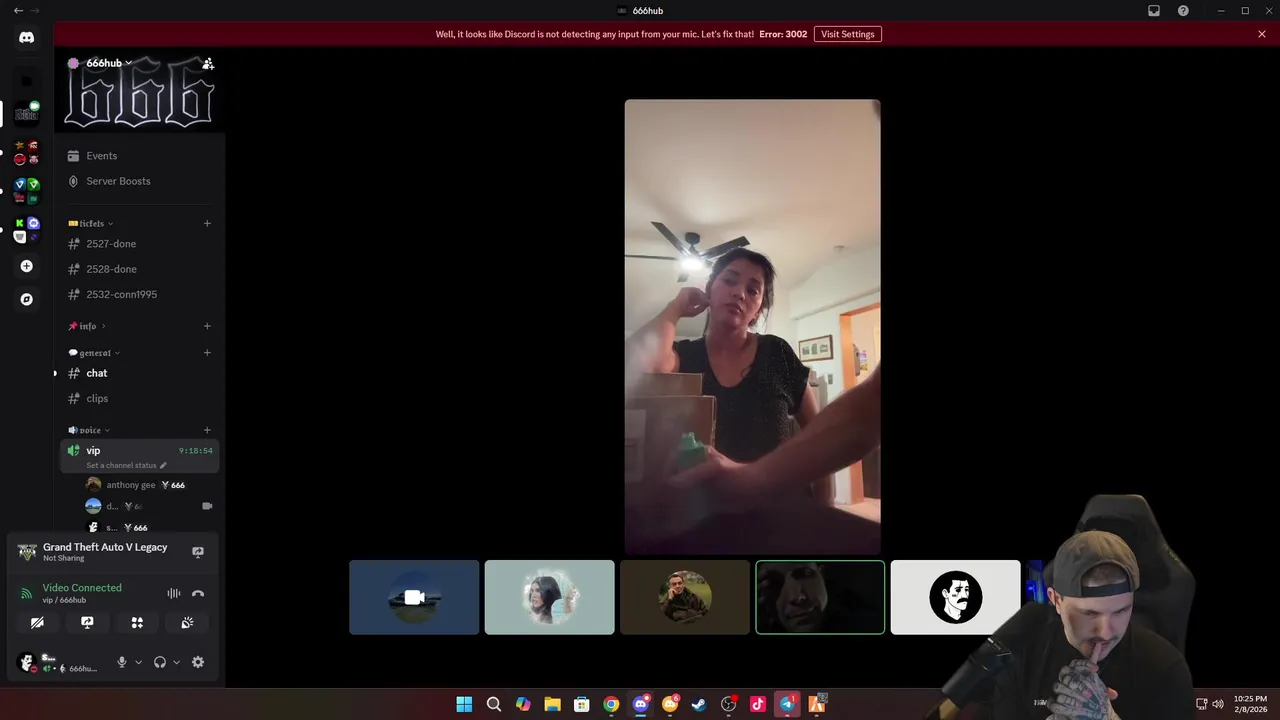Open the soundboard panel button
The image size is (1280, 720).
point(187,622)
